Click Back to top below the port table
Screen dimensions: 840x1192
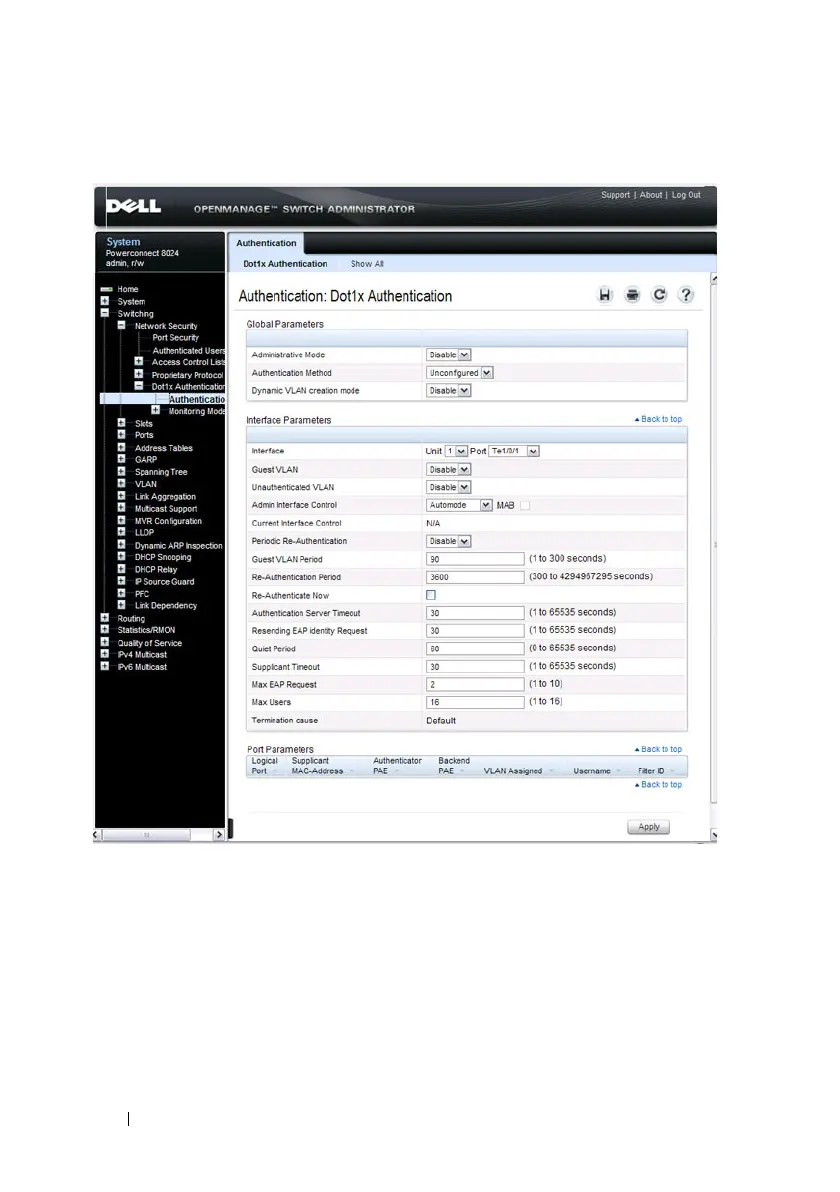tap(658, 785)
